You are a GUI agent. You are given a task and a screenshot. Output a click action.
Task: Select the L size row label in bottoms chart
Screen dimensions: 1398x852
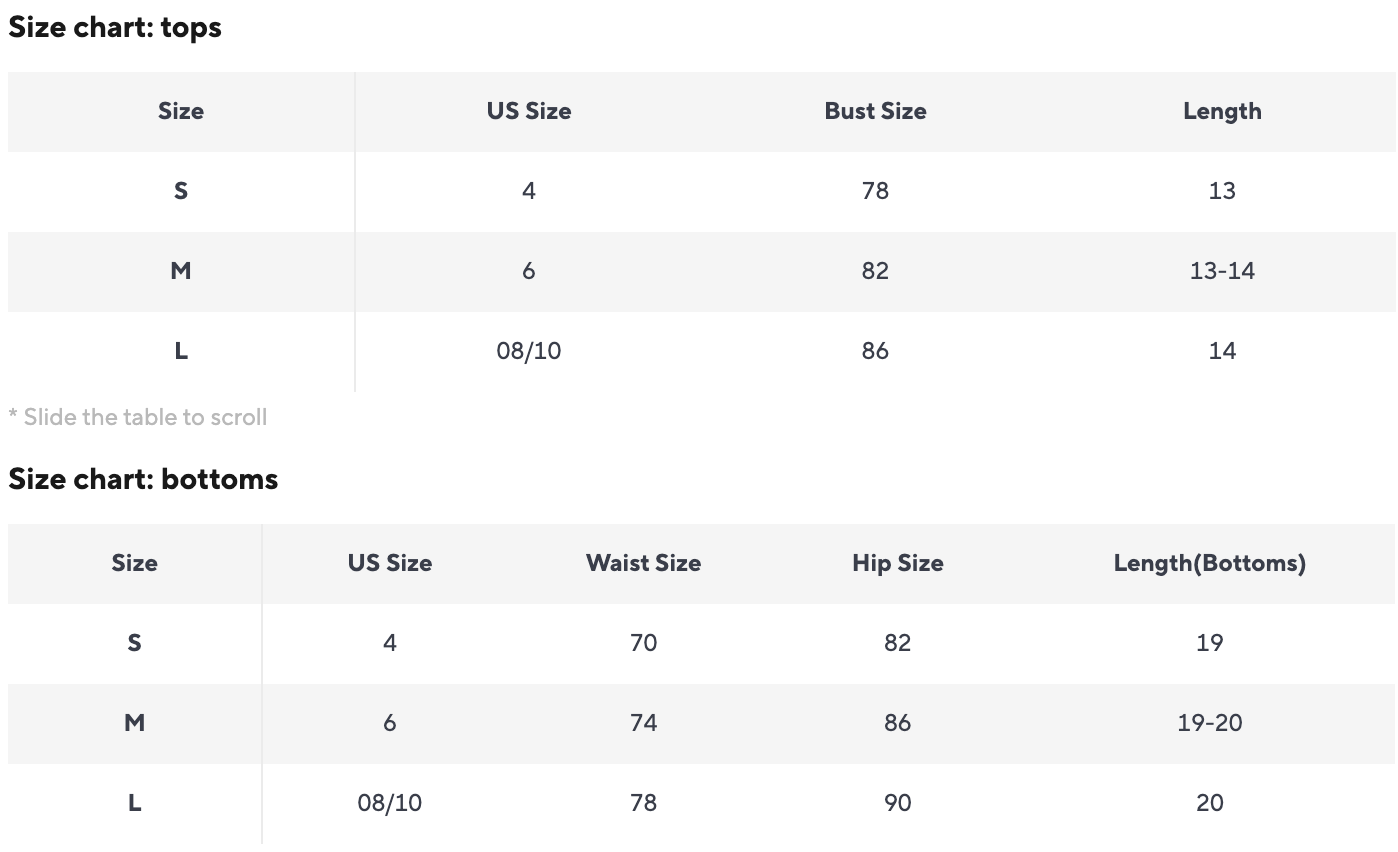135,803
